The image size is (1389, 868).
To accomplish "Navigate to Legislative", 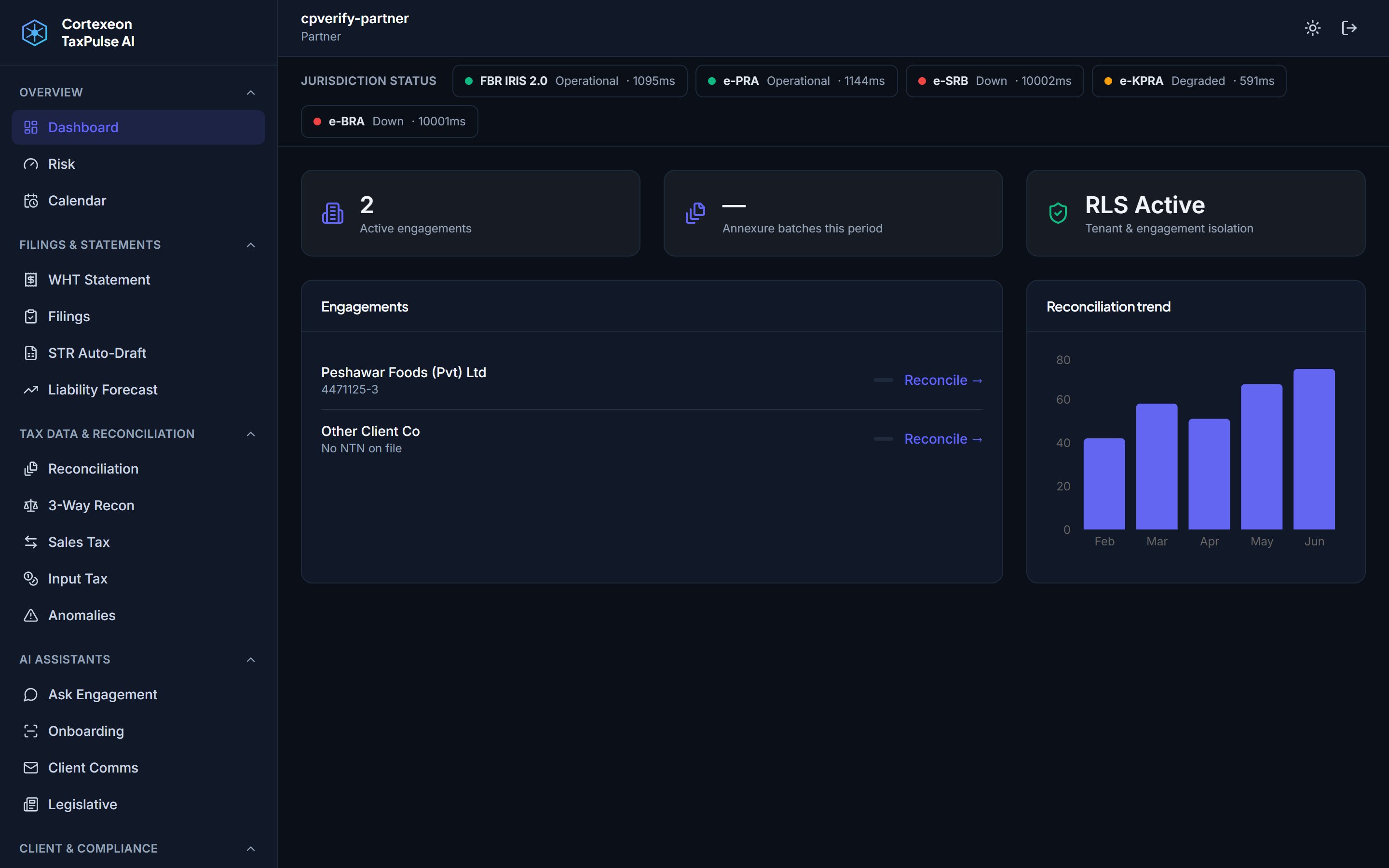I will [138, 804].
